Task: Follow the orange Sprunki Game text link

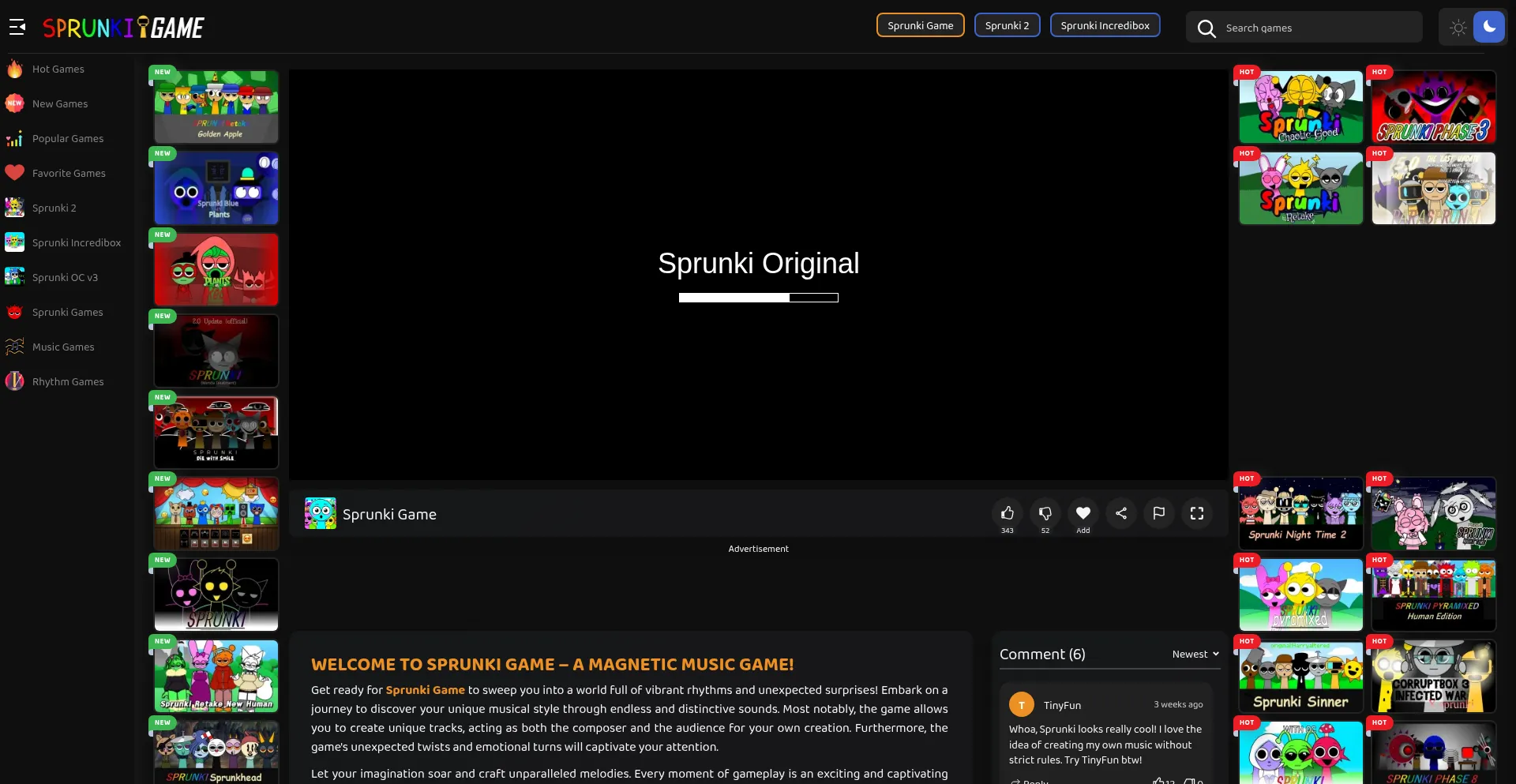Action: [425, 690]
